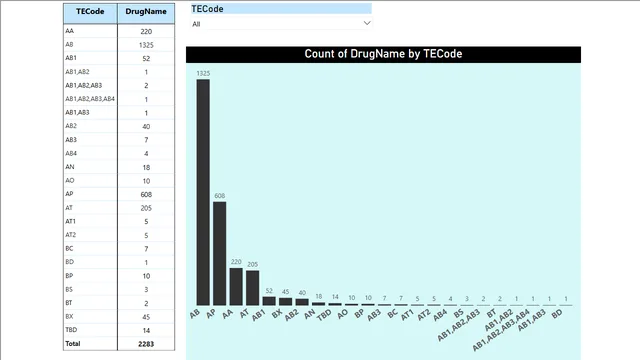This screenshot has height=360, width=640.
Task: Sort by the TECode table column header
Action: pyautogui.click(x=90, y=11)
